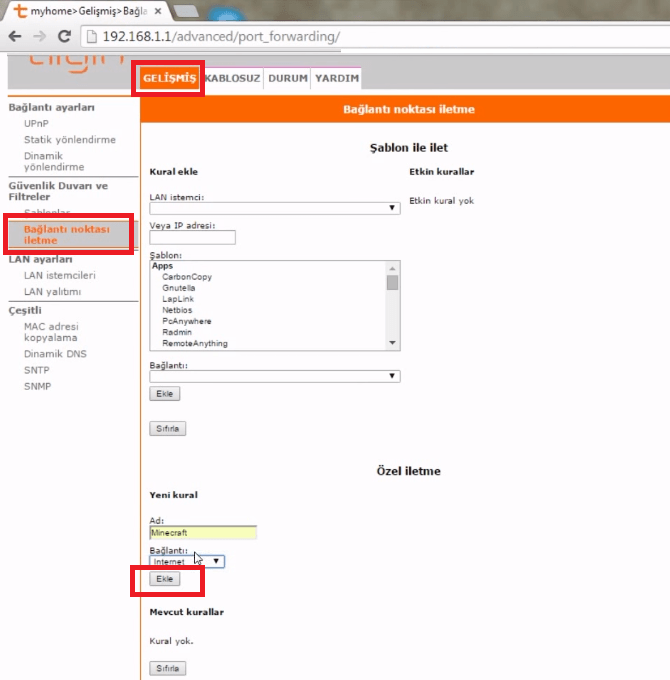Select Netbios in the Şablon list
The width and height of the screenshot is (670, 680).
click(x=177, y=310)
